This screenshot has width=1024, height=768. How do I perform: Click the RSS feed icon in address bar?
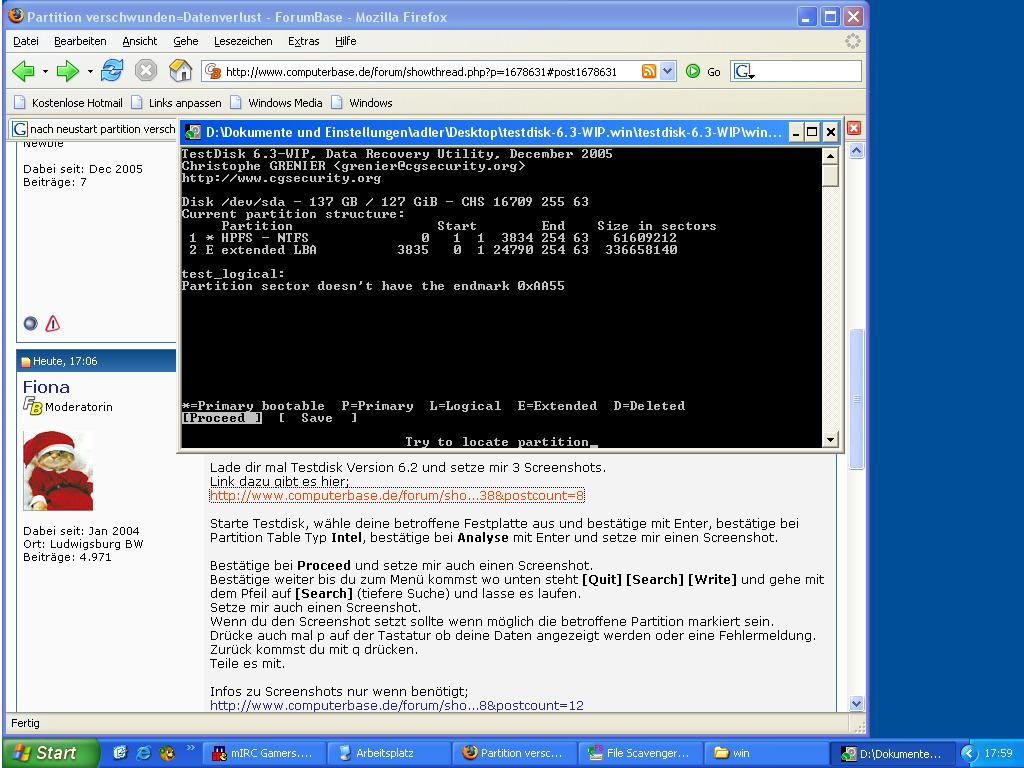648,72
